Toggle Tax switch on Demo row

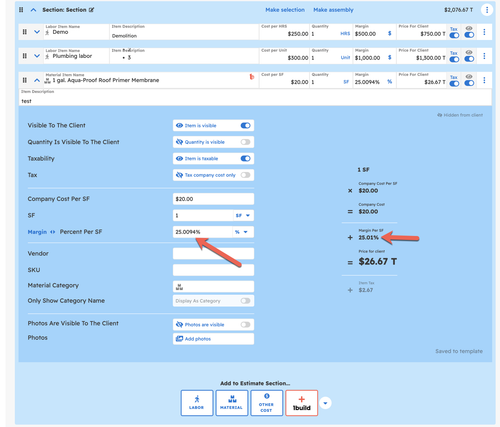point(454,35)
